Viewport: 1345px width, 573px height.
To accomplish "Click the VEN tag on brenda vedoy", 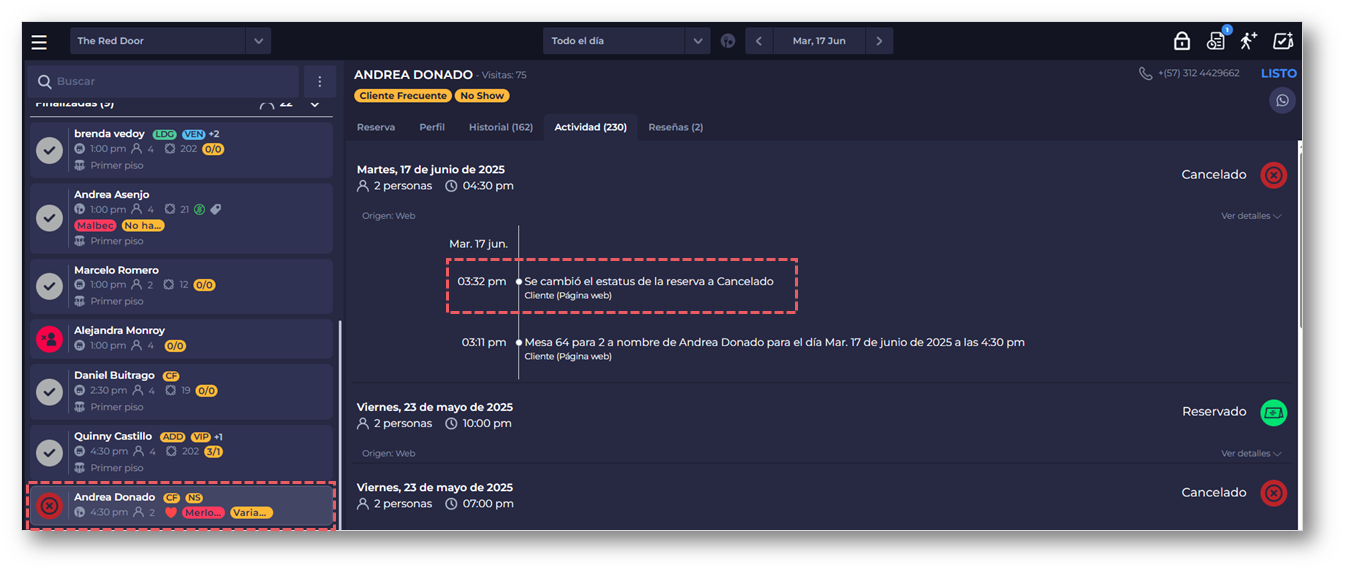I will (193, 134).
